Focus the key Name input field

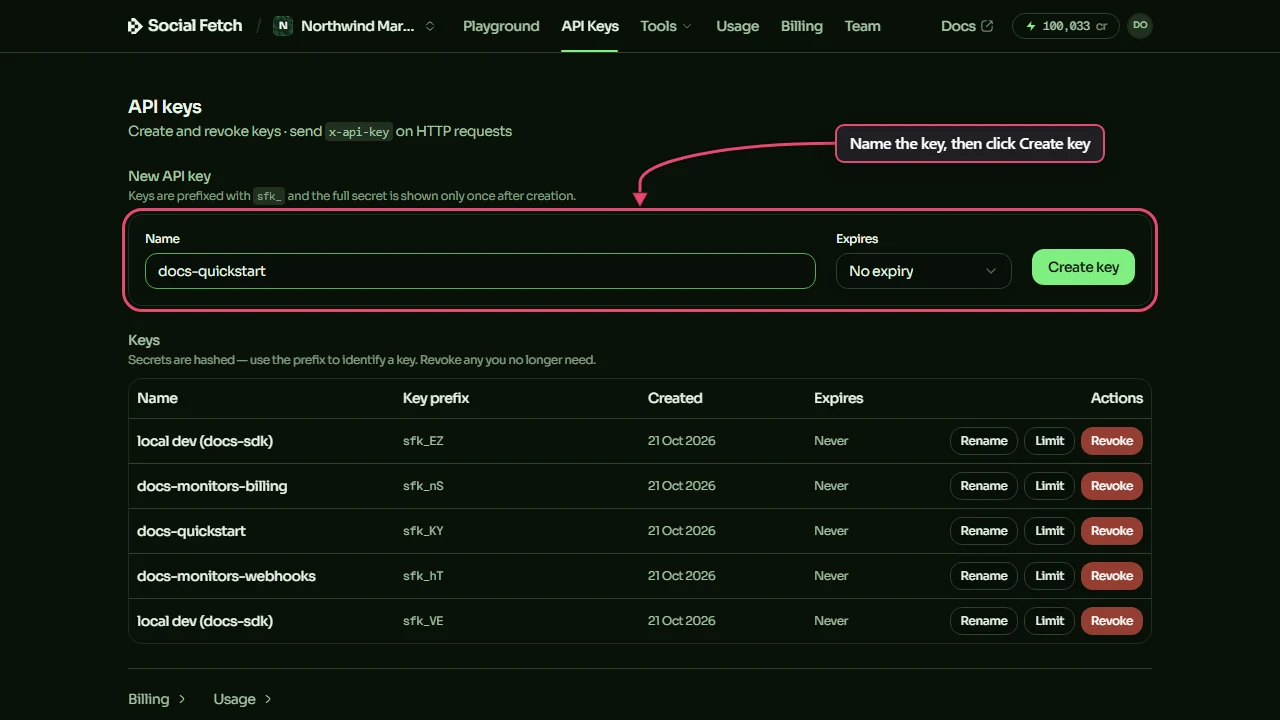click(480, 271)
